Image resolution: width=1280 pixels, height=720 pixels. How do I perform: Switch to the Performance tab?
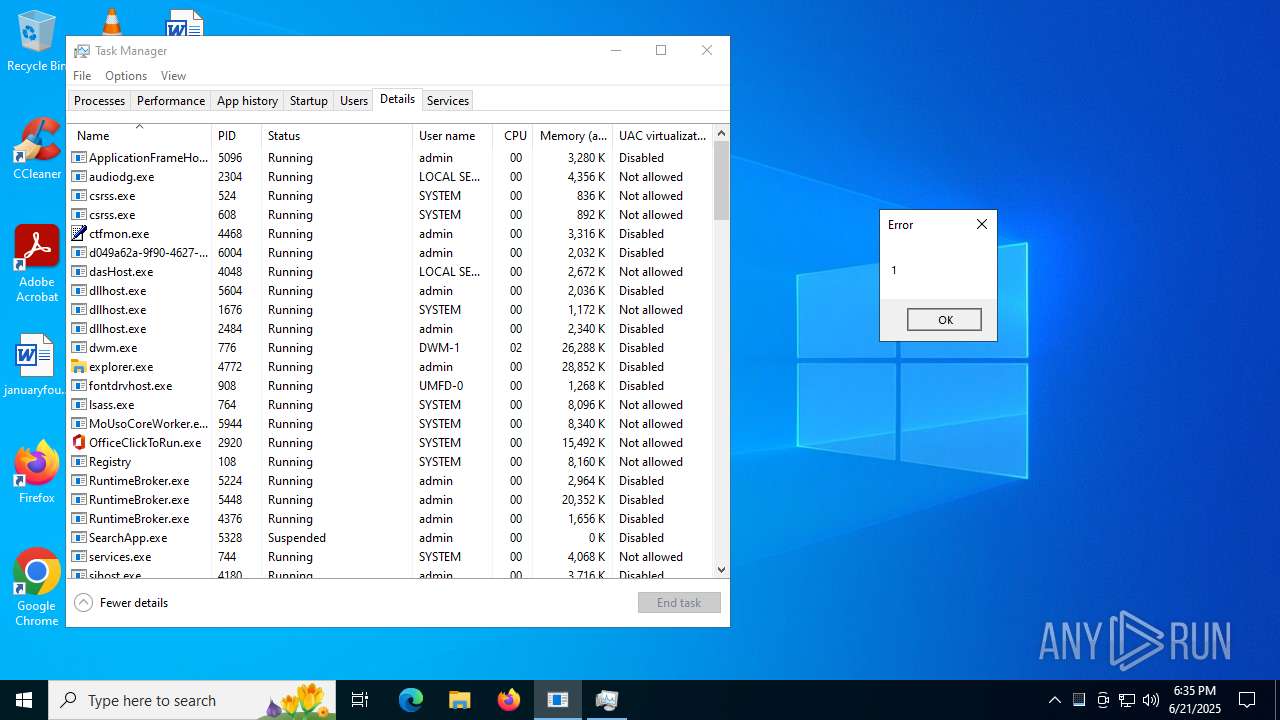coord(171,101)
